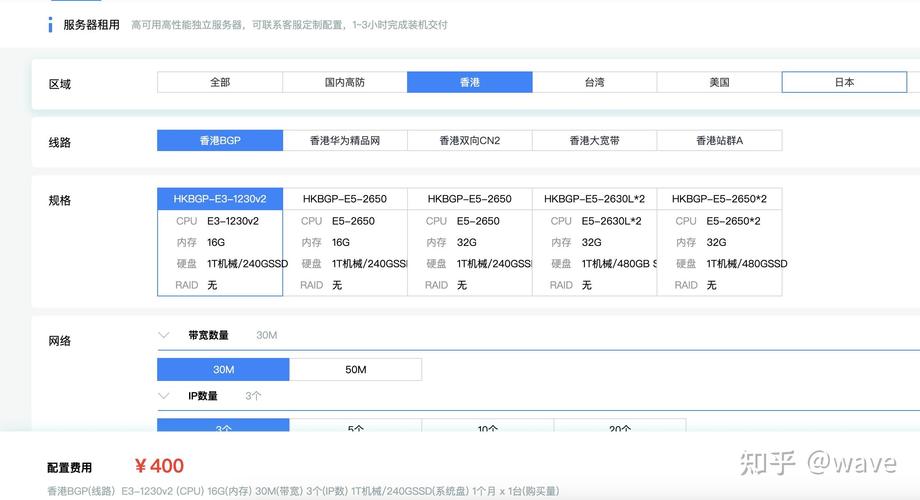Click the configuration summary line below the price
920x500 pixels.
(303, 491)
